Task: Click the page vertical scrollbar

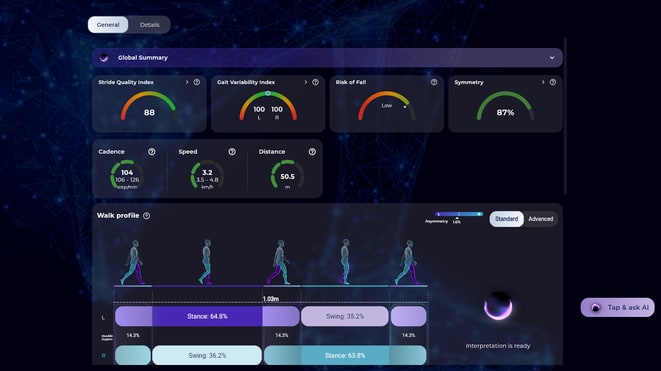Action: (565, 116)
